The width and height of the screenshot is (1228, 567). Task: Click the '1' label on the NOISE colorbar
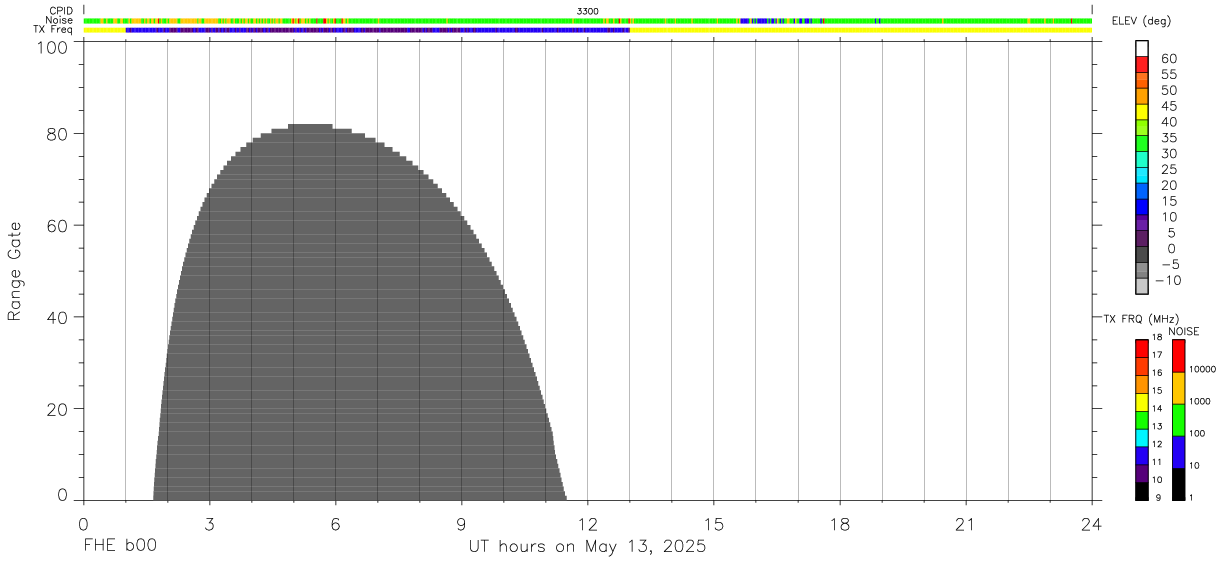pos(1192,498)
